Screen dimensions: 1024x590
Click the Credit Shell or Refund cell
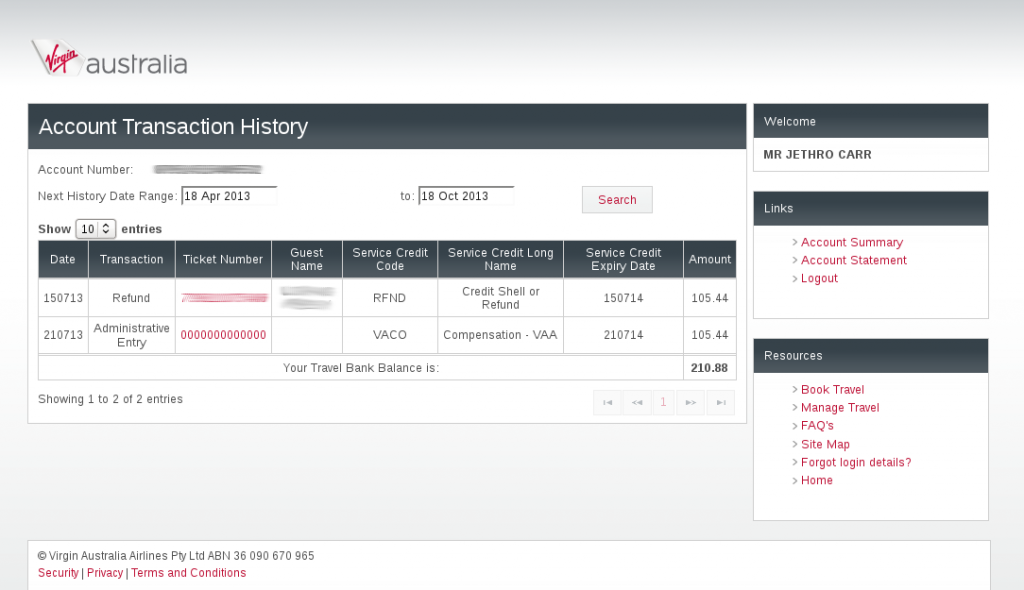500,298
